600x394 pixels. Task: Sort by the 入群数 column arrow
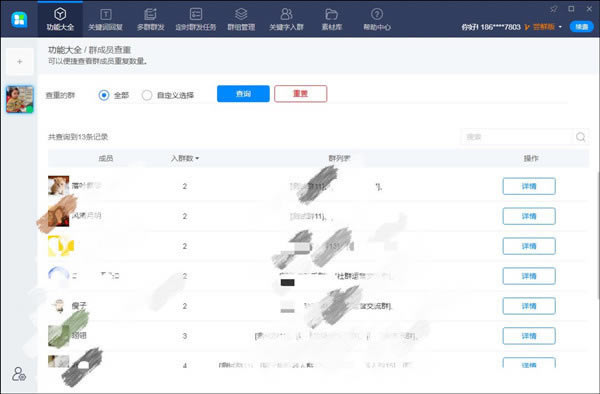(x=197, y=158)
